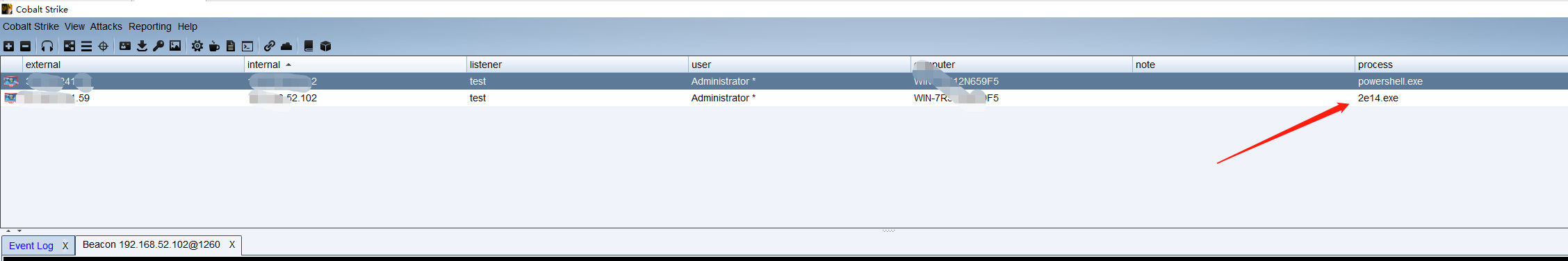Generate Windows executable with the gear icon

coord(197,47)
